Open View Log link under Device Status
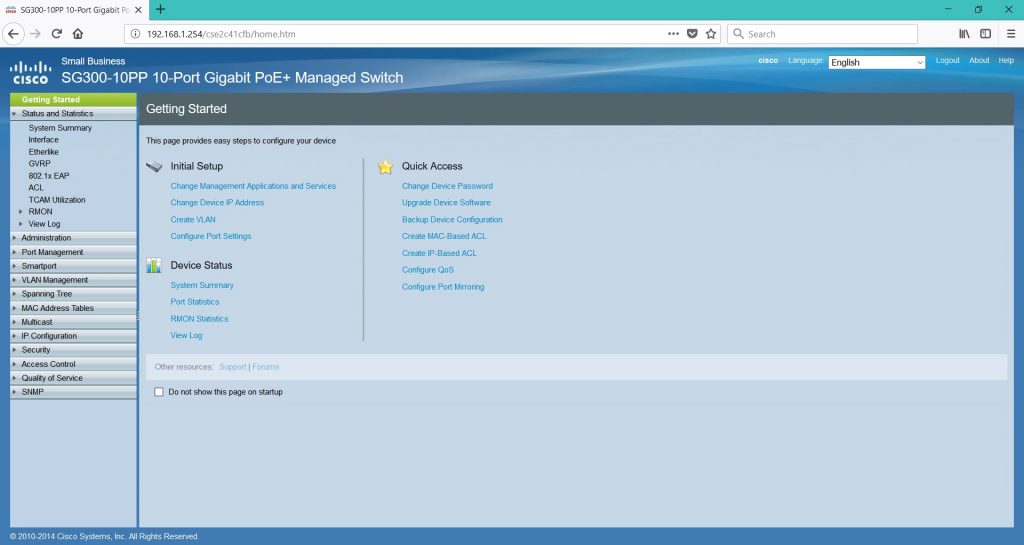The height and width of the screenshot is (545, 1024). [x=186, y=335]
